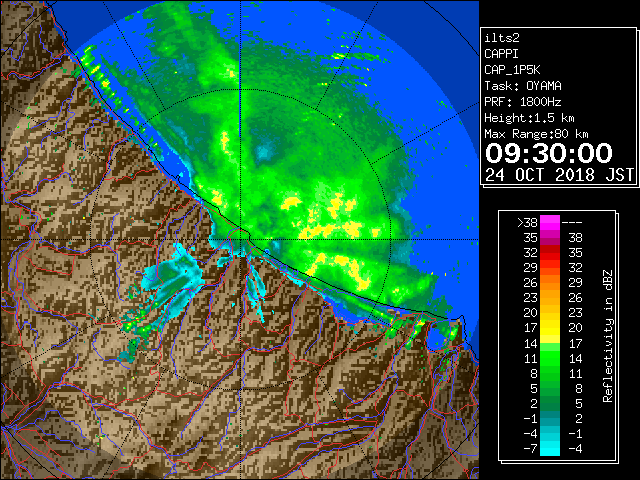The height and width of the screenshot is (480, 640).
Task: Click the red 32 legend color swatch
Action: coord(550,253)
